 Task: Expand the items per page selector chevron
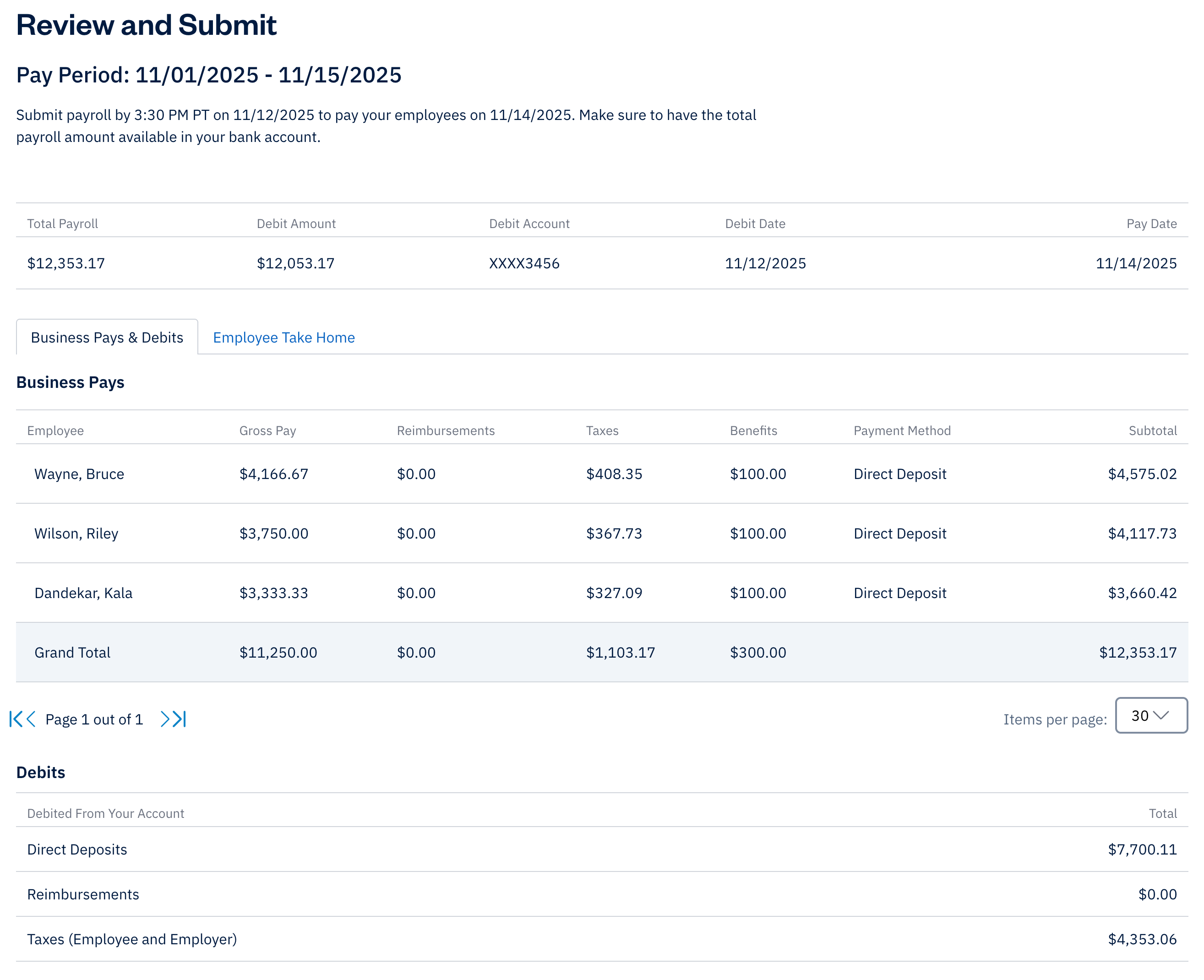point(1163,716)
